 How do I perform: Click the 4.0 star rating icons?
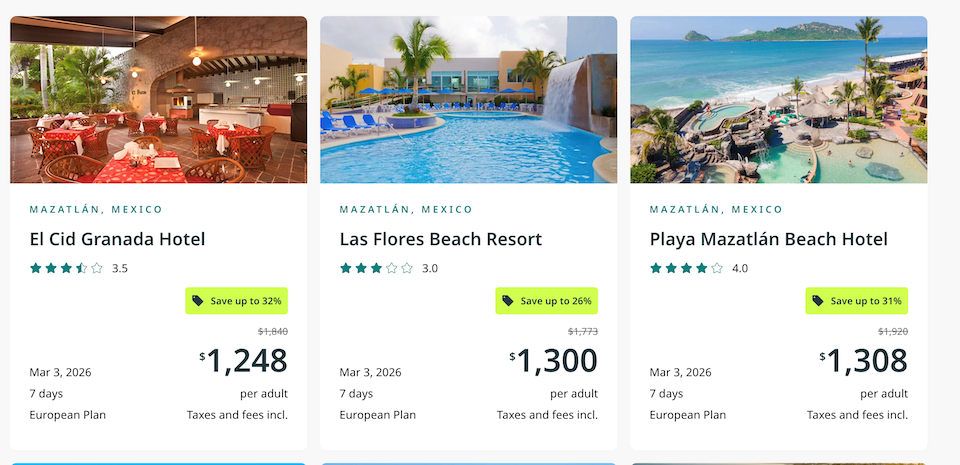(x=686, y=268)
